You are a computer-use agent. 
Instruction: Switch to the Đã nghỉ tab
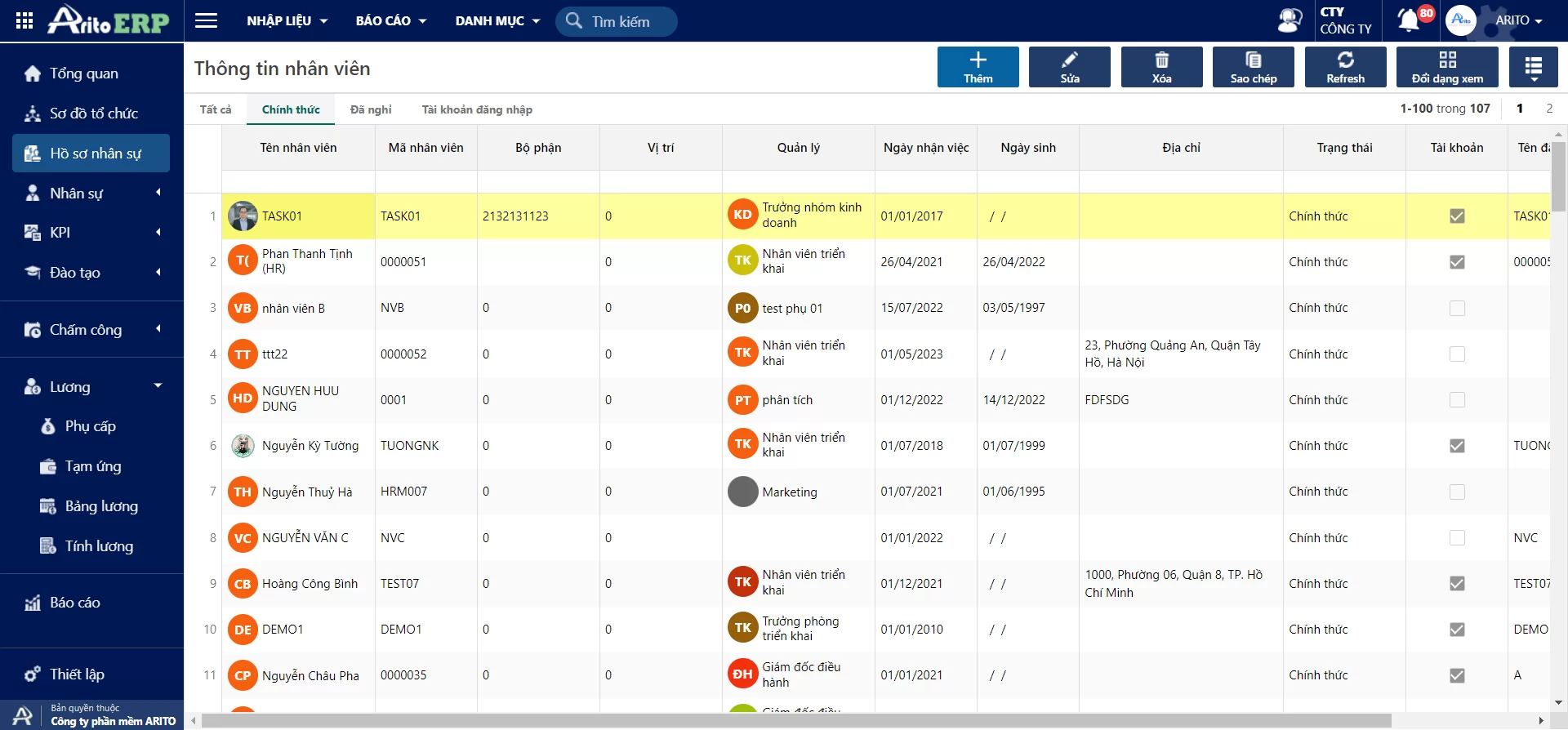click(371, 109)
